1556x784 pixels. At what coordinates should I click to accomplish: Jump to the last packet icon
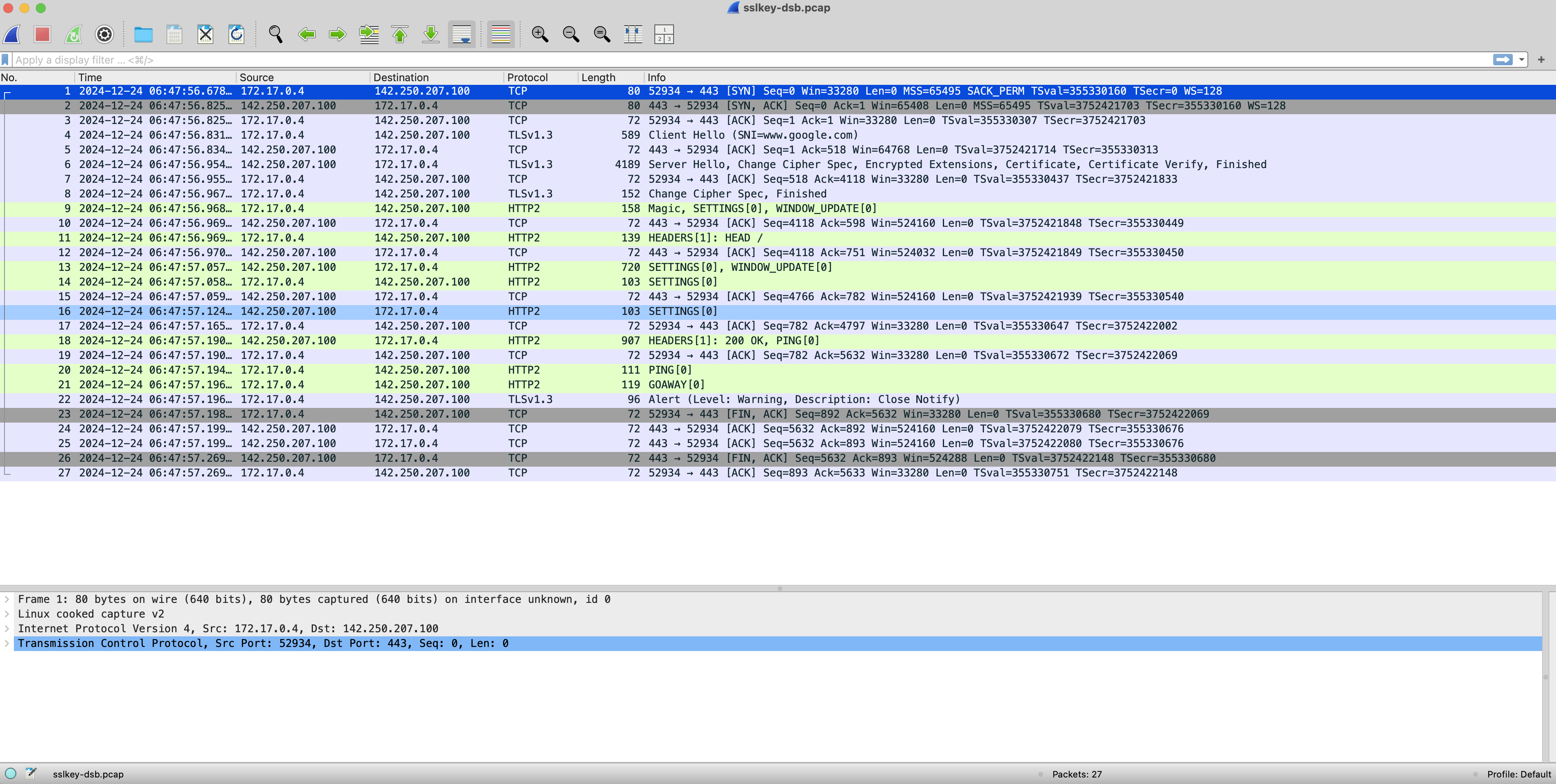(431, 34)
